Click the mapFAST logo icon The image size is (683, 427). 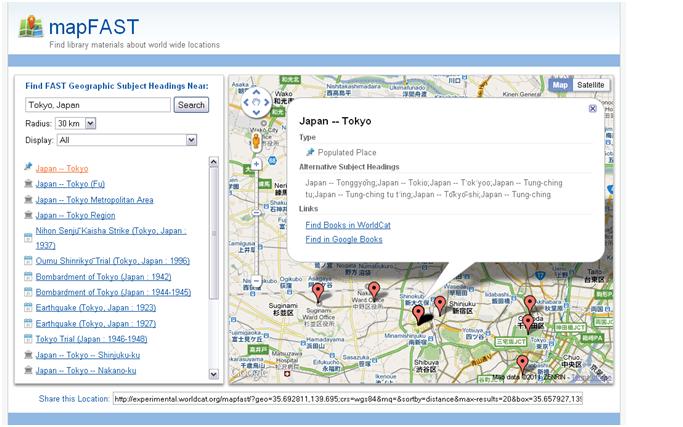31,26
